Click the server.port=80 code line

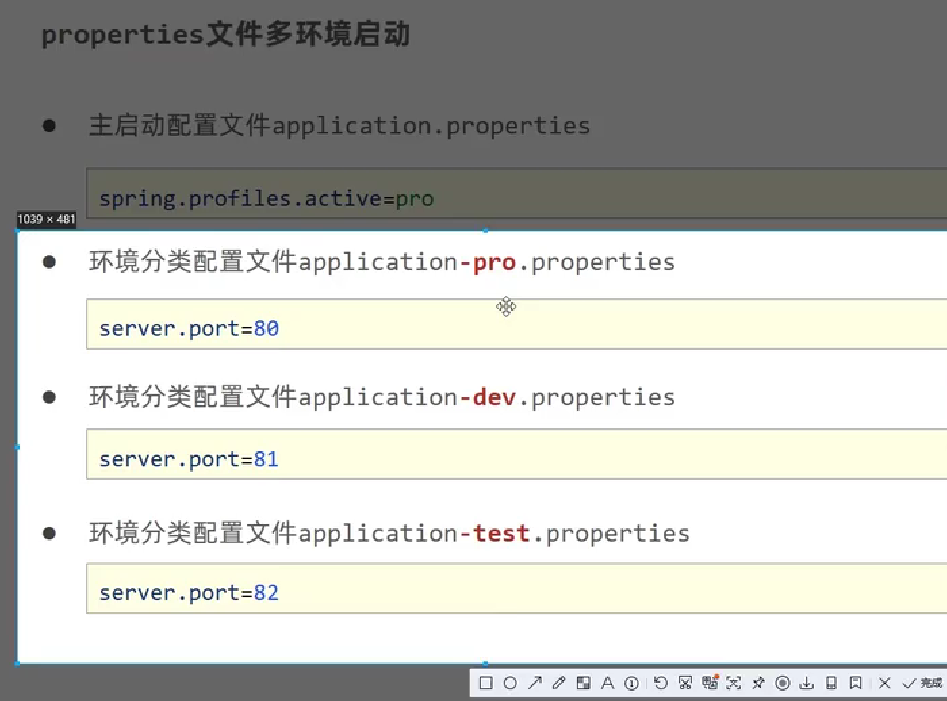coord(189,328)
